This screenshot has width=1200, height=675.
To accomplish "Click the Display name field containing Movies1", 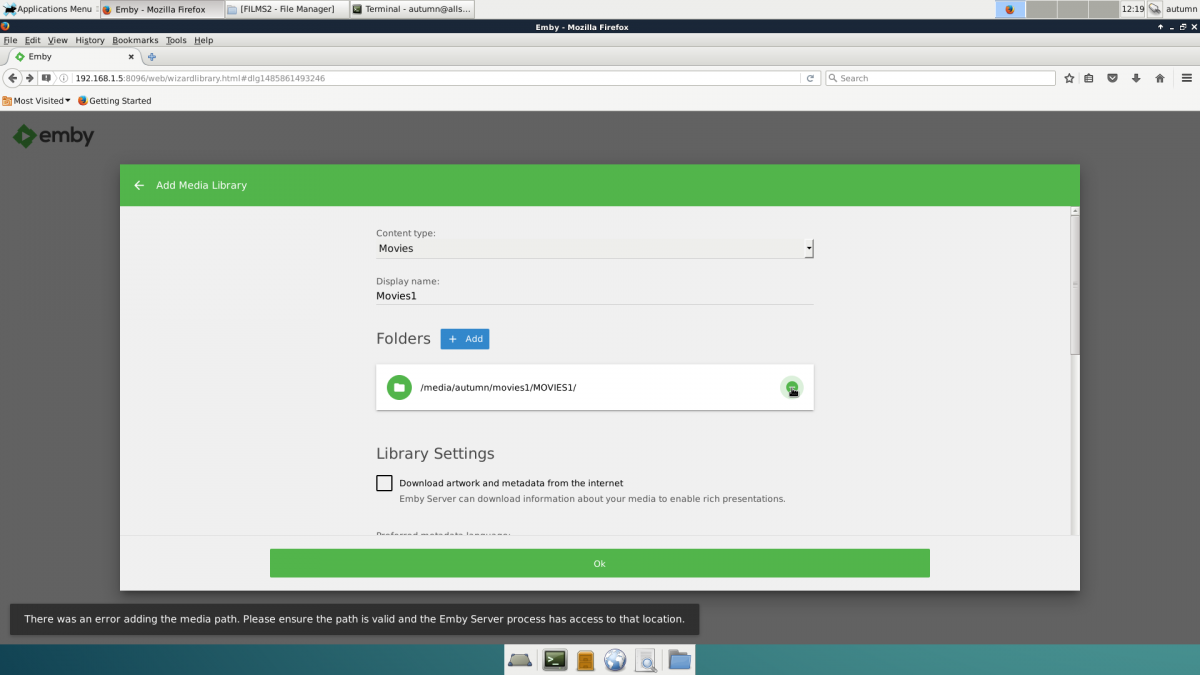I will [x=595, y=296].
